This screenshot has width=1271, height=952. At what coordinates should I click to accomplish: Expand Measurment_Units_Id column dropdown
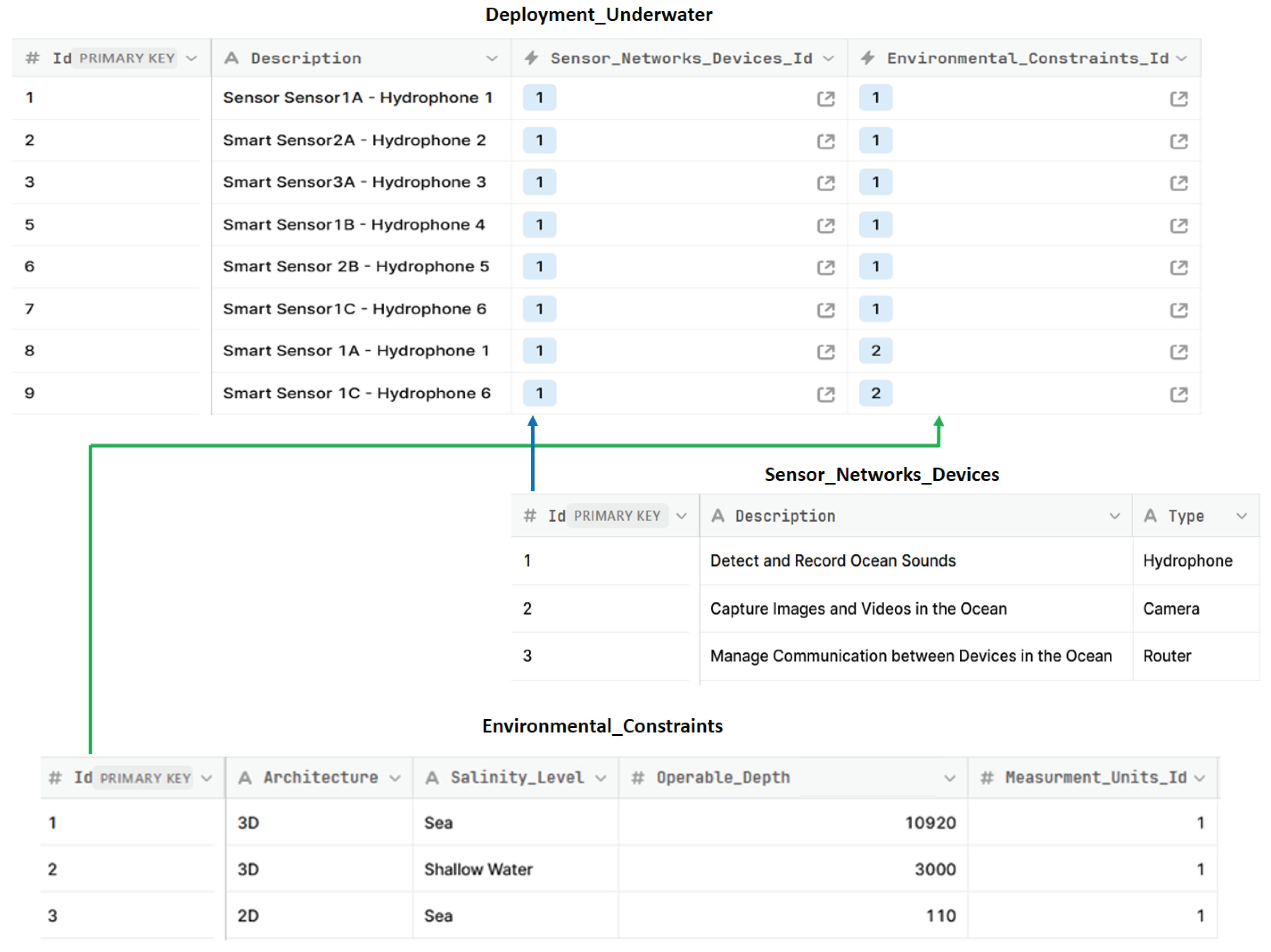tap(1199, 779)
